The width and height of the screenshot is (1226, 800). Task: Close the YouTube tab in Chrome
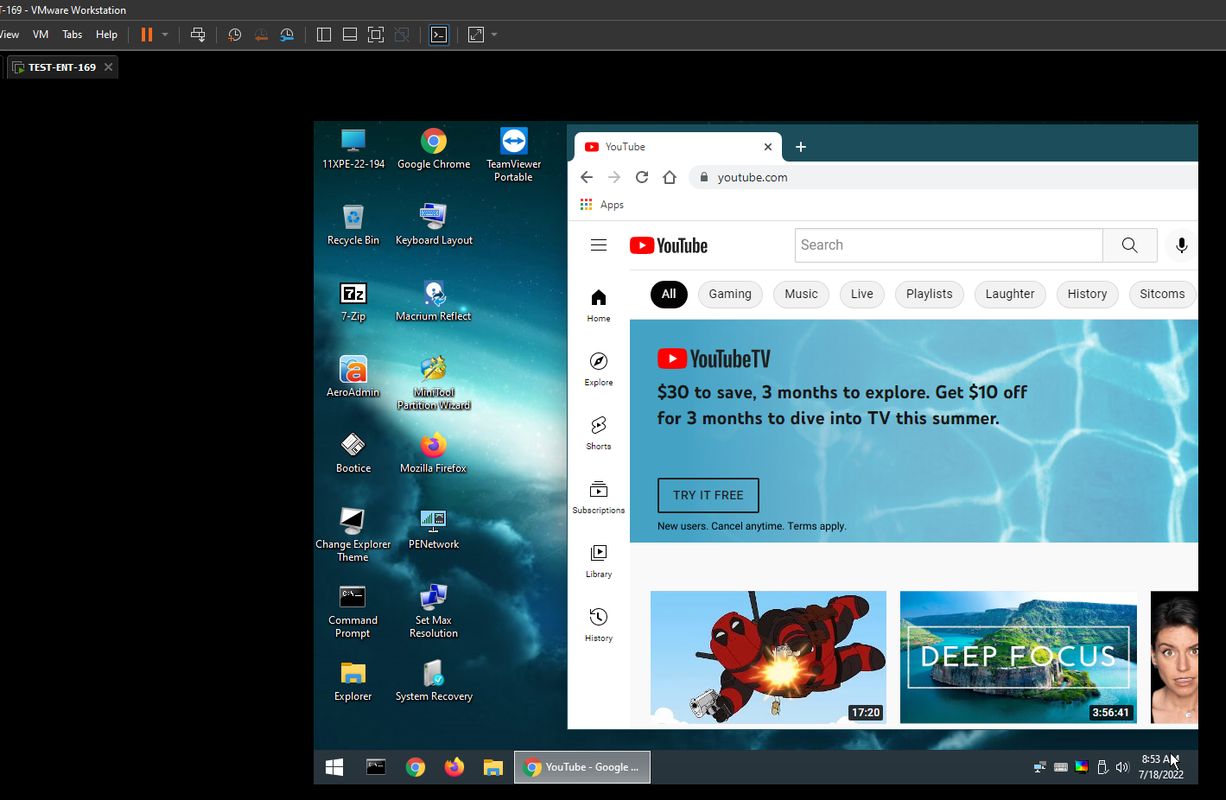tap(768, 146)
